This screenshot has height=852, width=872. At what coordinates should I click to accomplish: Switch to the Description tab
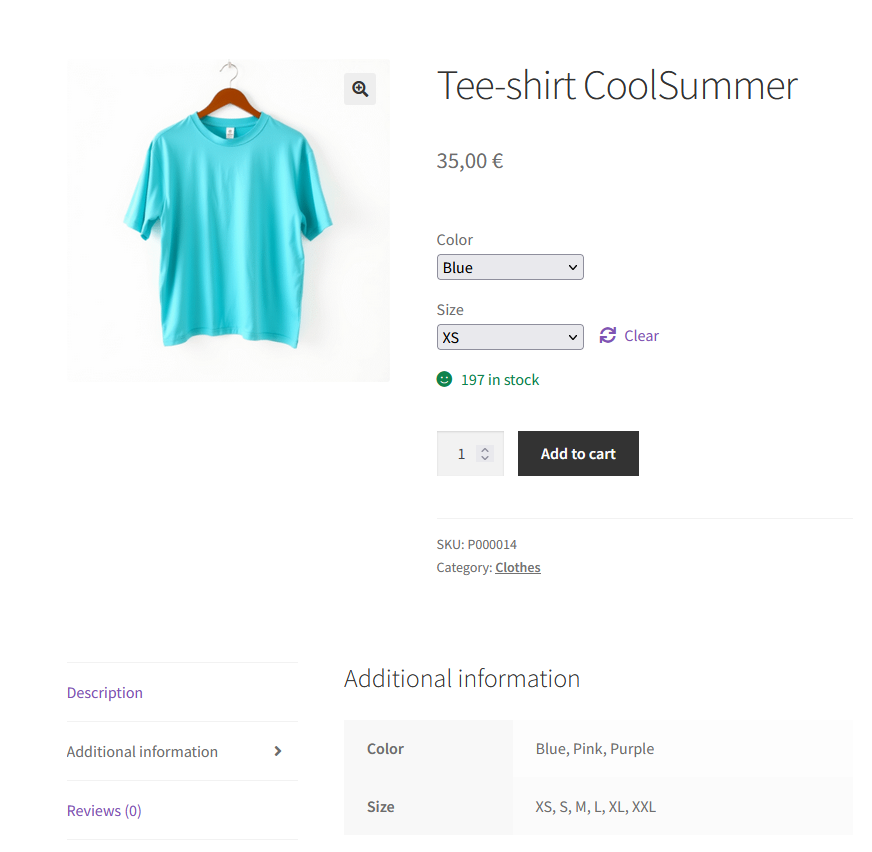point(105,693)
